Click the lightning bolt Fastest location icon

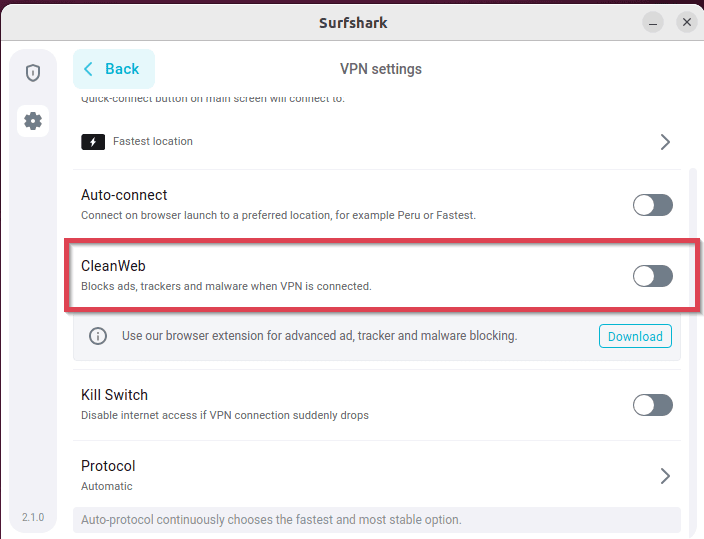click(93, 142)
